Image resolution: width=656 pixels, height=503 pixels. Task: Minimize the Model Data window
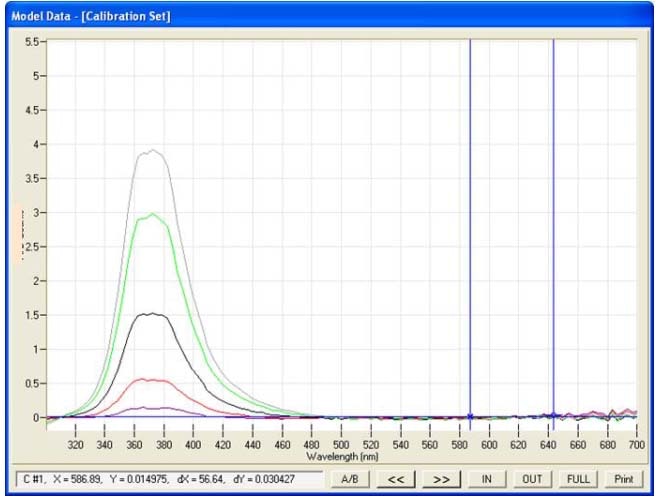coord(597,17)
